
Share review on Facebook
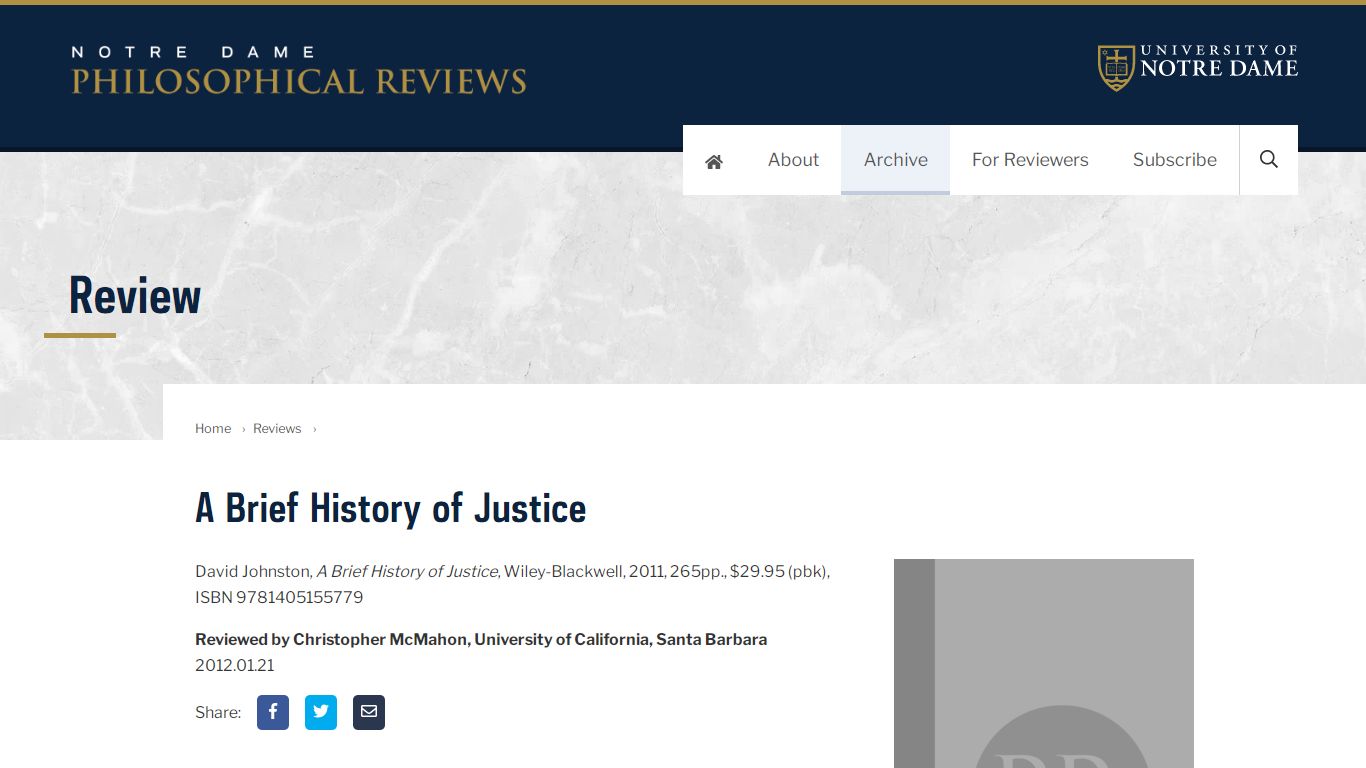point(273,712)
